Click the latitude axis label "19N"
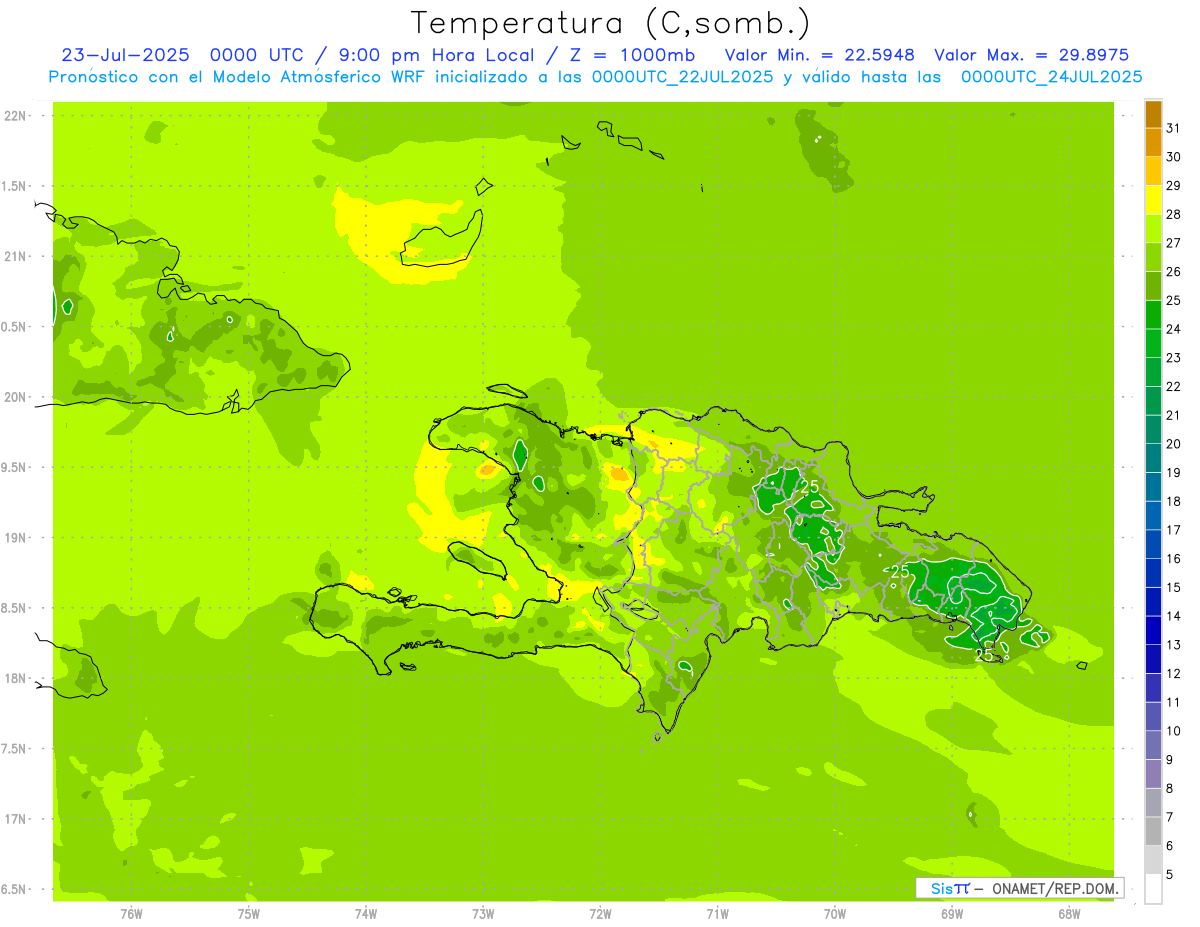 (x=16, y=538)
